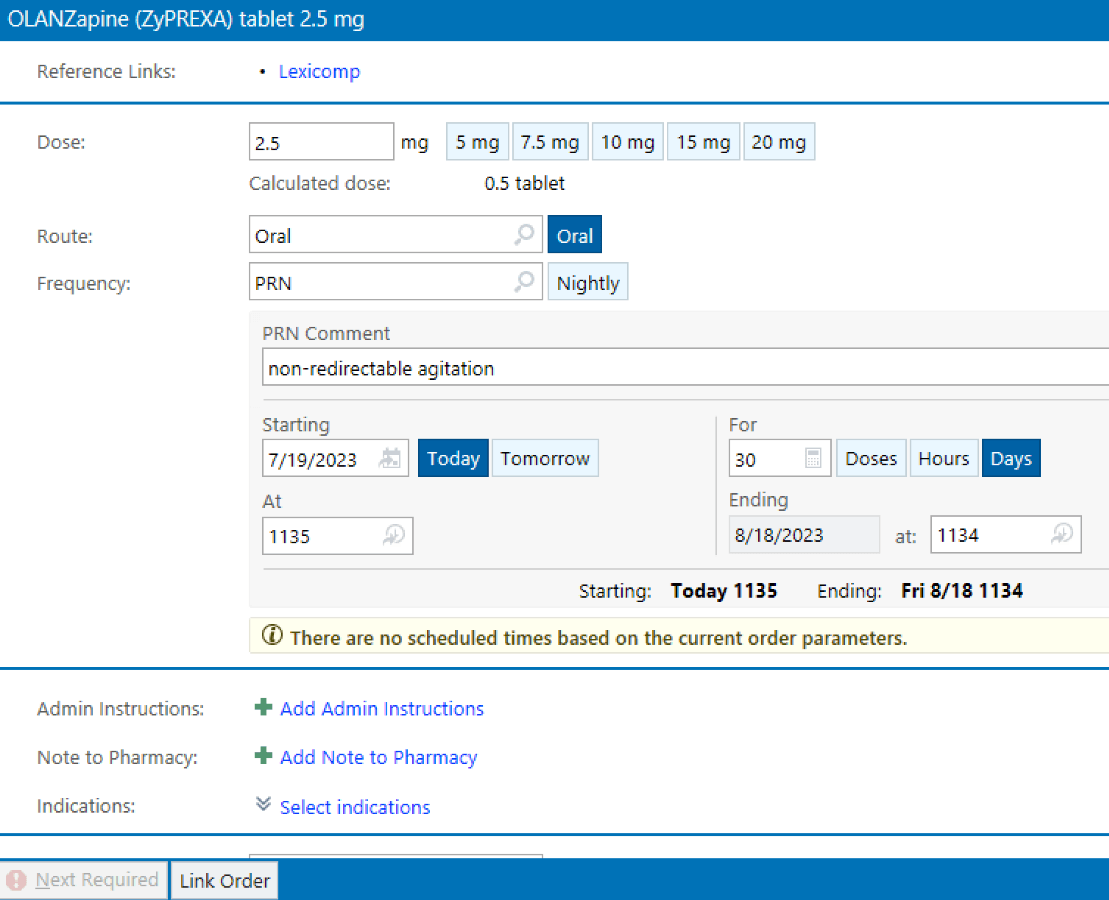Select the Nightly frequency quick option
Screen dimensions: 1109x900
pos(588,283)
